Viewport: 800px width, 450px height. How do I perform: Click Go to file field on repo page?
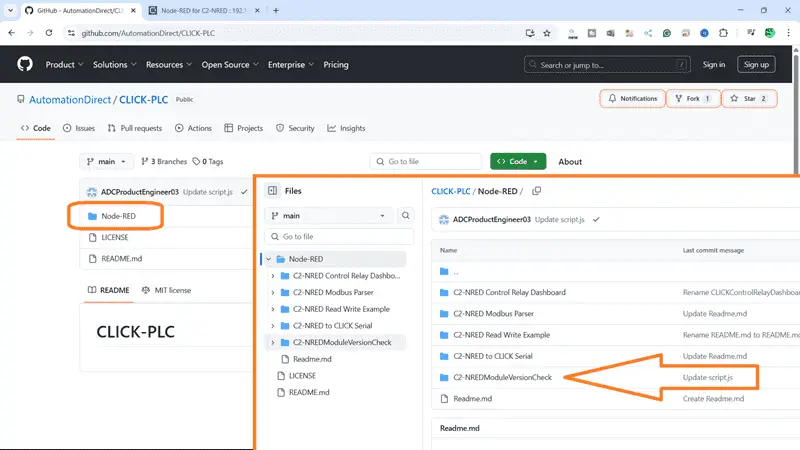(x=426, y=161)
